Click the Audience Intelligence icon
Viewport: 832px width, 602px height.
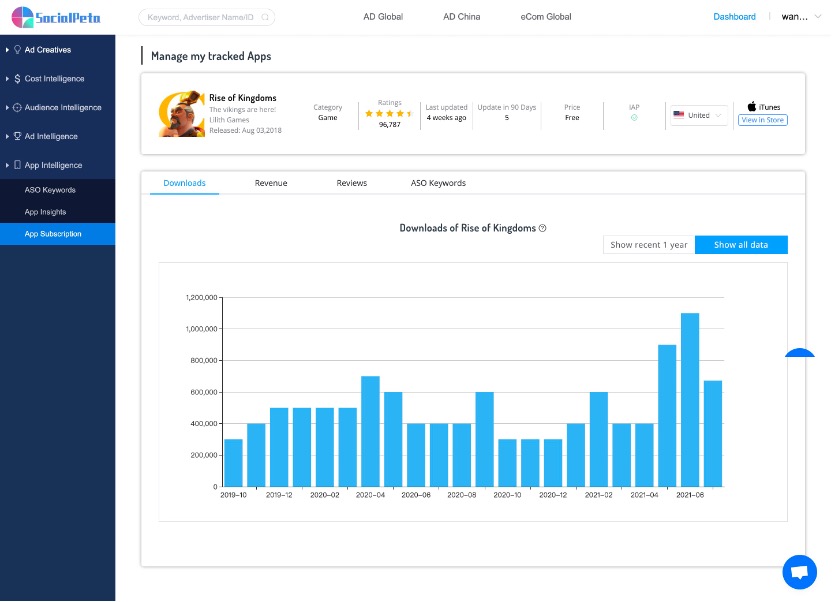pyautogui.click(x=17, y=108)
